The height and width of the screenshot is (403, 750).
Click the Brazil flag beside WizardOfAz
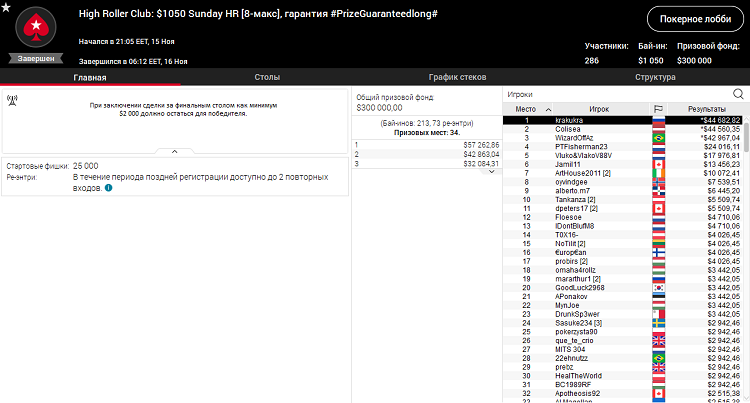point(658,138)
